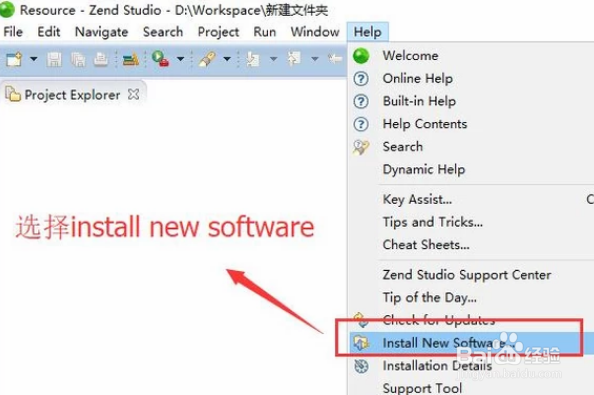Click the Save All toolbar icon
The image size is (594, 395).
78,59
